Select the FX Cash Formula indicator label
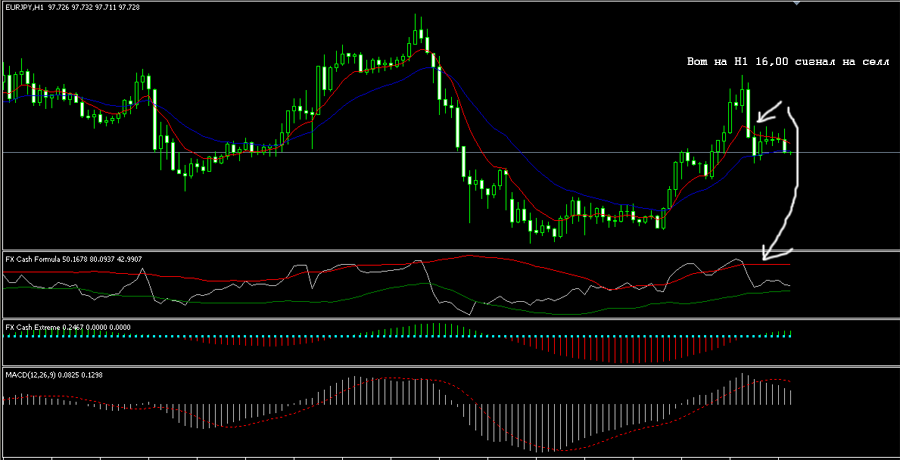 [x=73, y=260]
